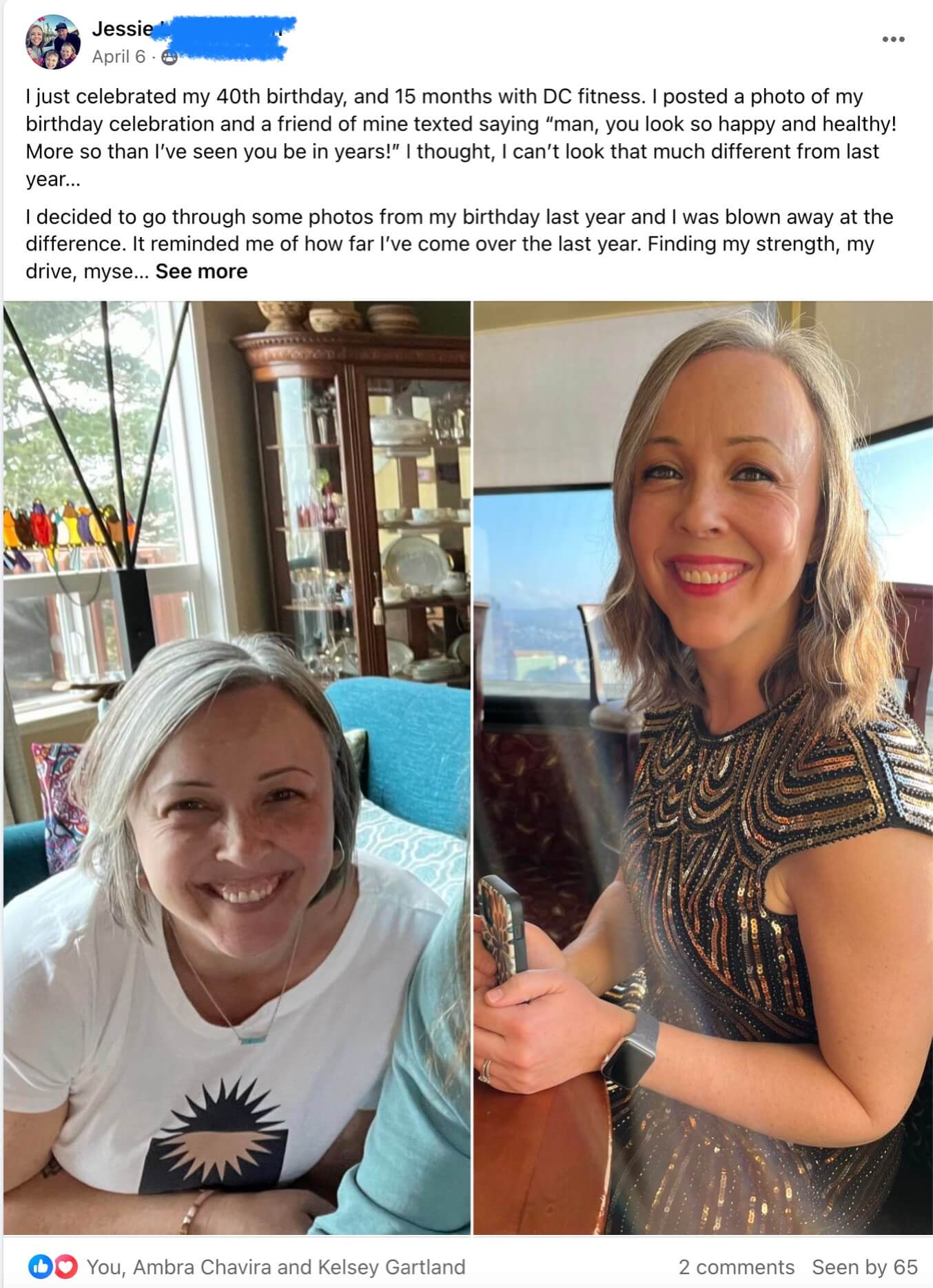Image resolution: width=933 pixels, height=1288 pixels.
Task: Click the audience privacy icon beside April 6
Action: 169,58
